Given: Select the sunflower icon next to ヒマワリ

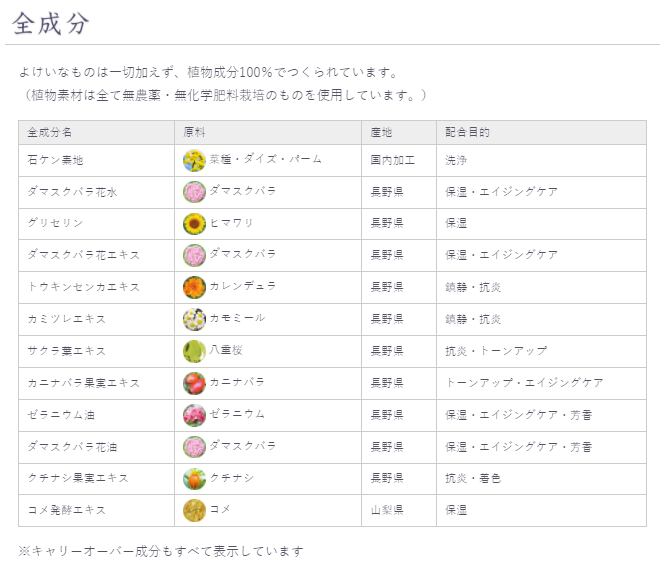Looking at the screenshot, I should click(194, 224).
